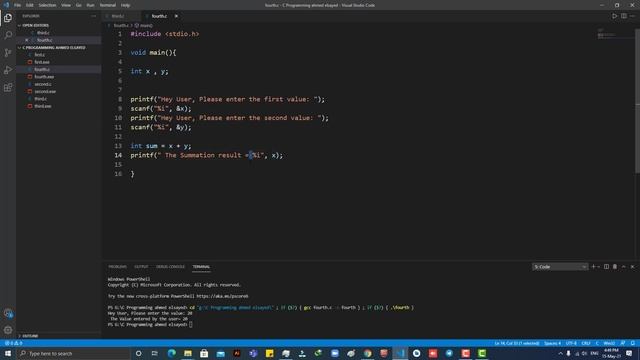This screenshot has height=360, width=640.
Task: Open the Help menu
Action: click(x=125, y=5)
